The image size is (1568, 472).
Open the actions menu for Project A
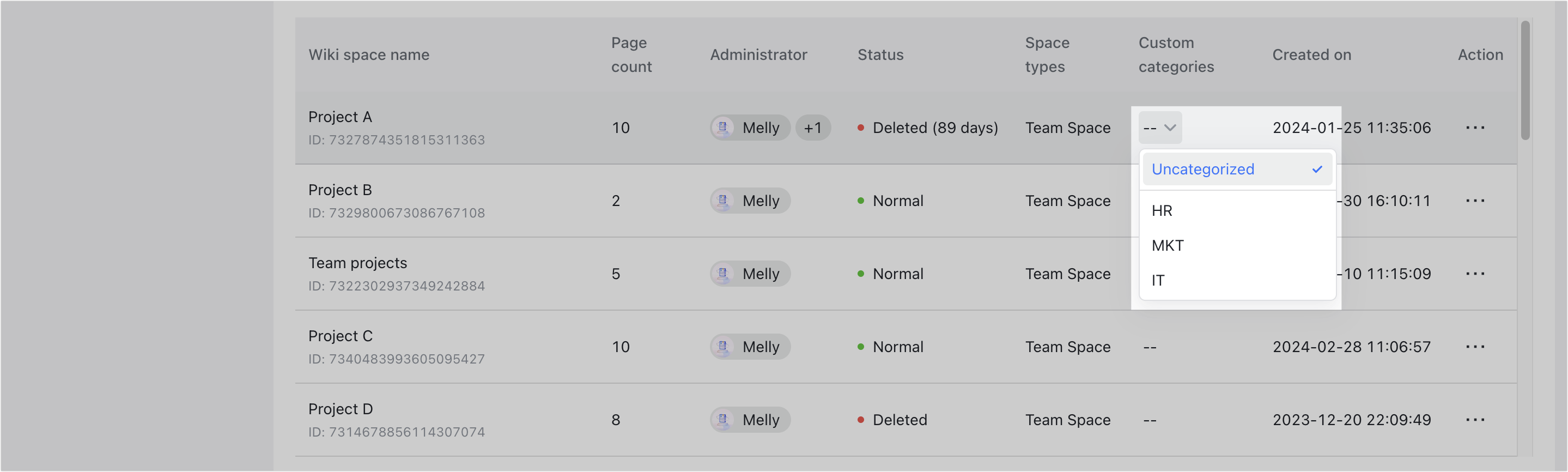1475,128
